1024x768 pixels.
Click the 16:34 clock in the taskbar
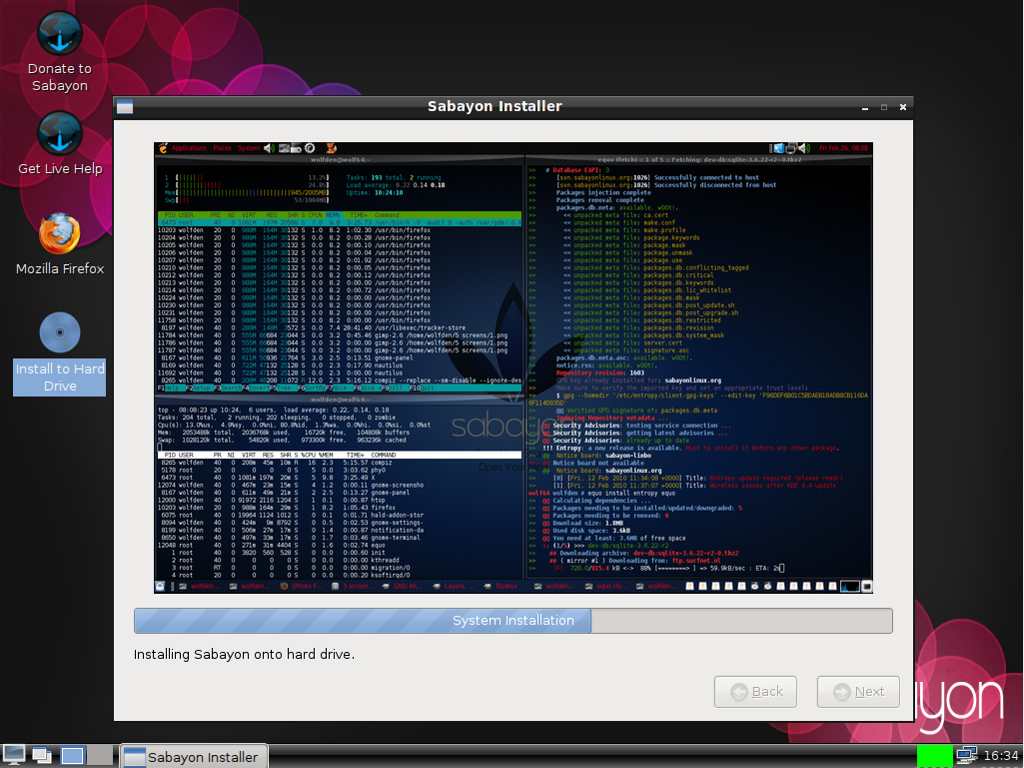point(1000,756)
